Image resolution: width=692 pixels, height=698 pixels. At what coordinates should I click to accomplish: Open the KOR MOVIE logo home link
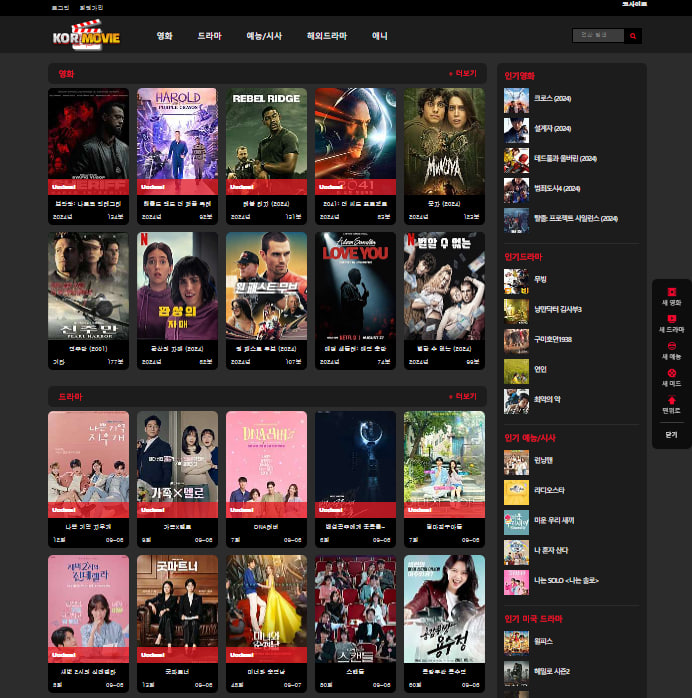click(86, 35)
